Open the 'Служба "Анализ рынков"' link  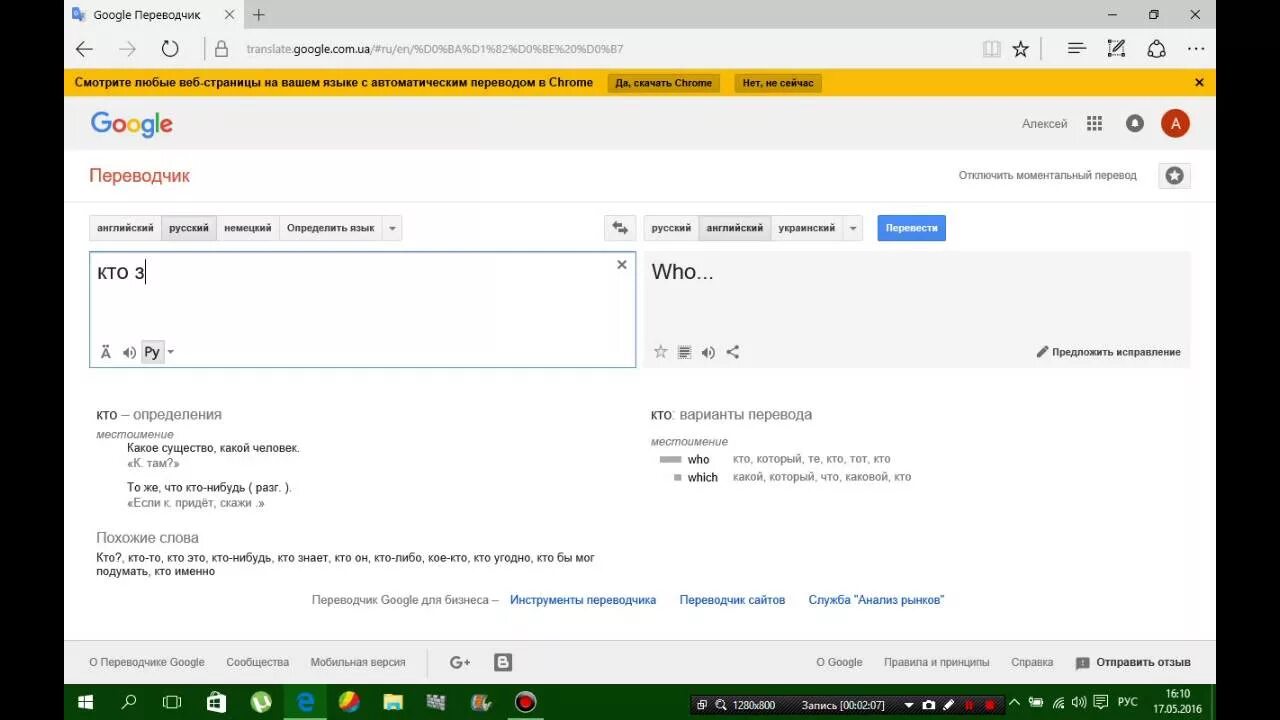[x=876, y=600]
